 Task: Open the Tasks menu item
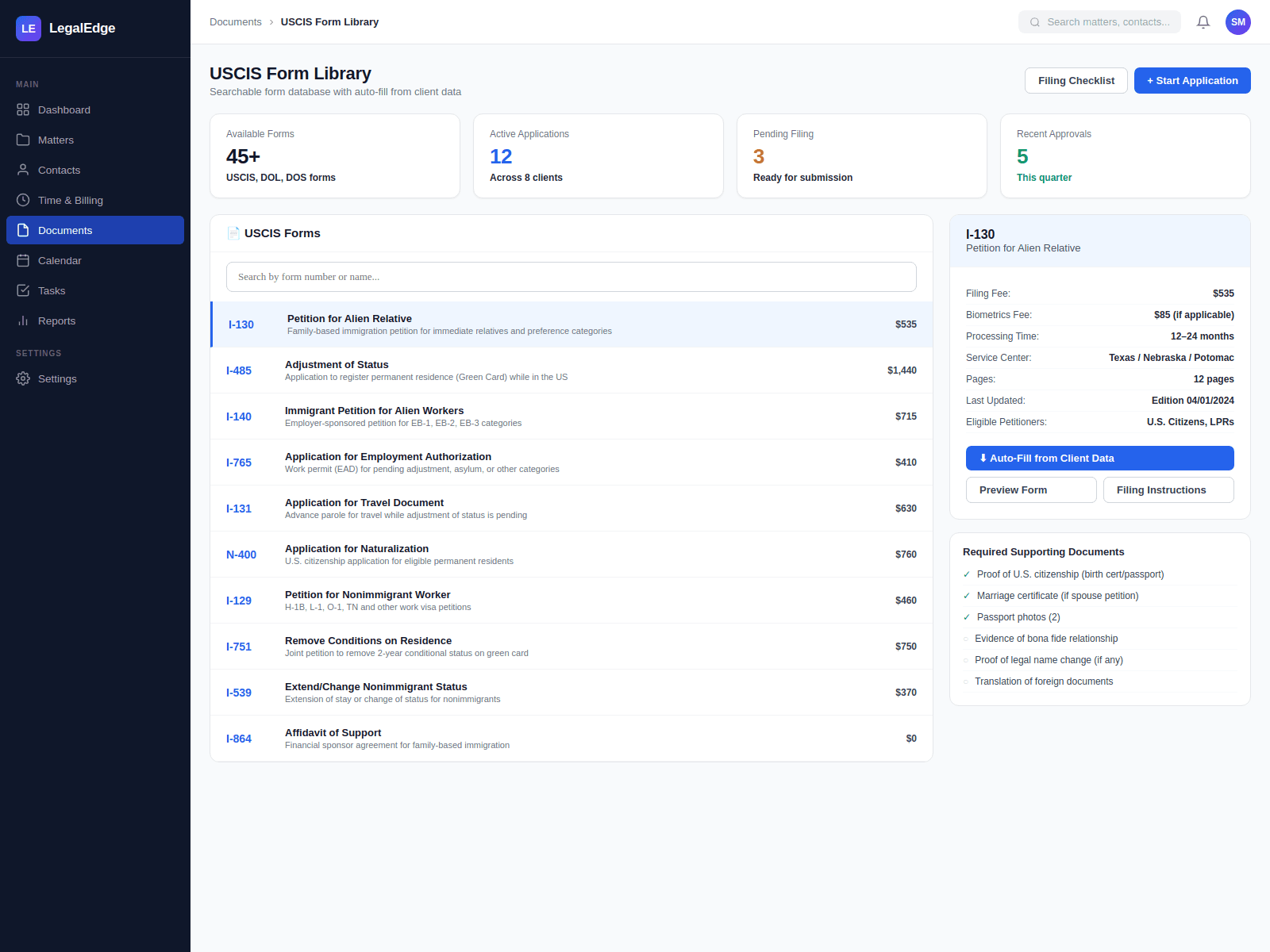click(x=95, y=290)
